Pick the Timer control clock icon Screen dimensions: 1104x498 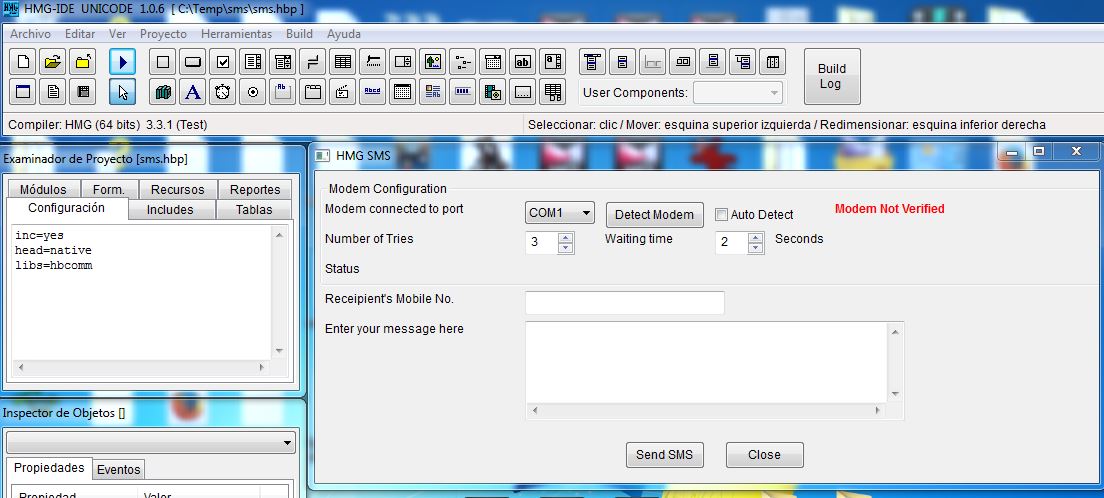[223, 93]
